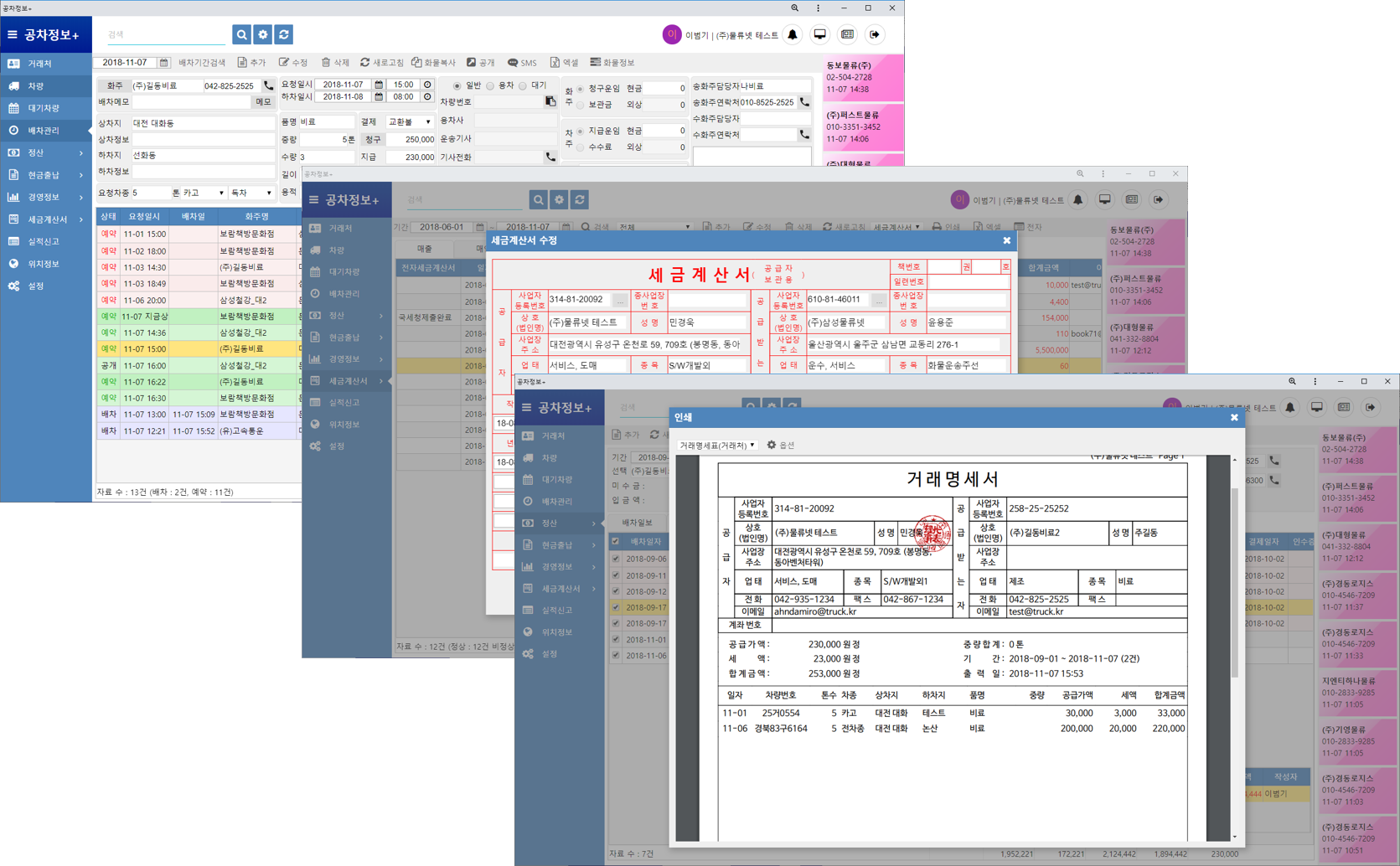The height and width of the screenshot is (866, 1400).
Task: Click the phone icon beside 042-825-2525
Action: tap(268, 85)
